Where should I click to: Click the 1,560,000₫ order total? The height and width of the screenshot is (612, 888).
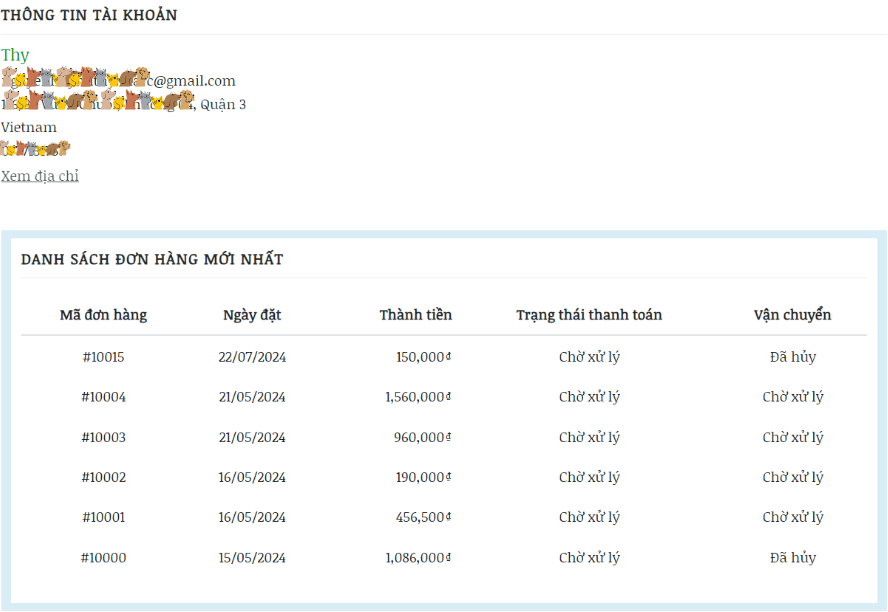click(x=418, y=397)
